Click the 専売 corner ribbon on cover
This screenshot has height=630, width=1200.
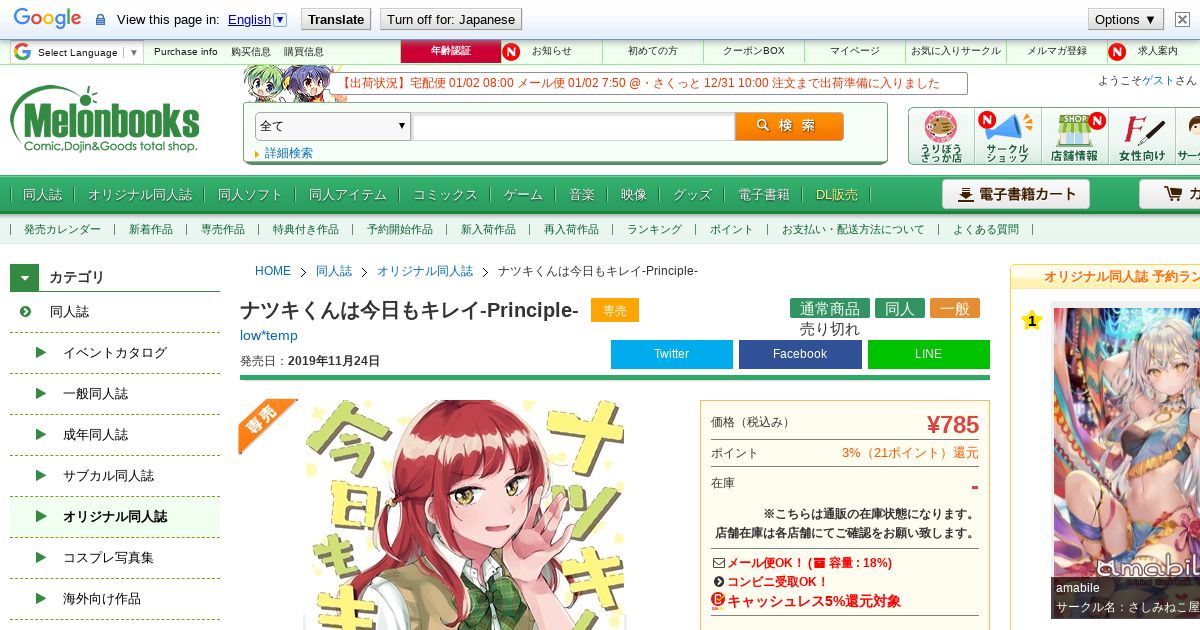[267, 426]
